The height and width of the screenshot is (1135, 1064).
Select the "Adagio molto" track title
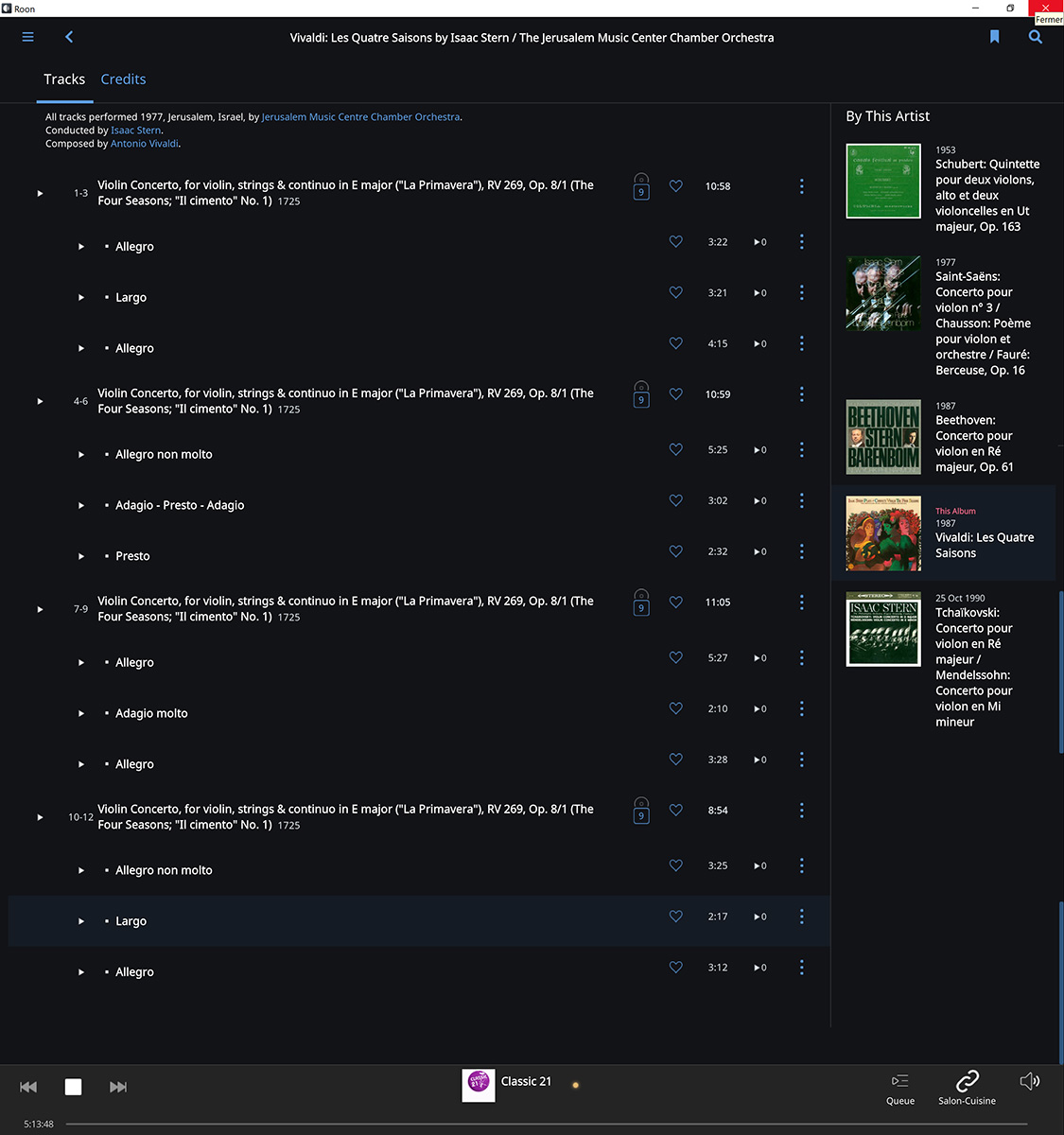pyautogui.click(x=151, y=713)
